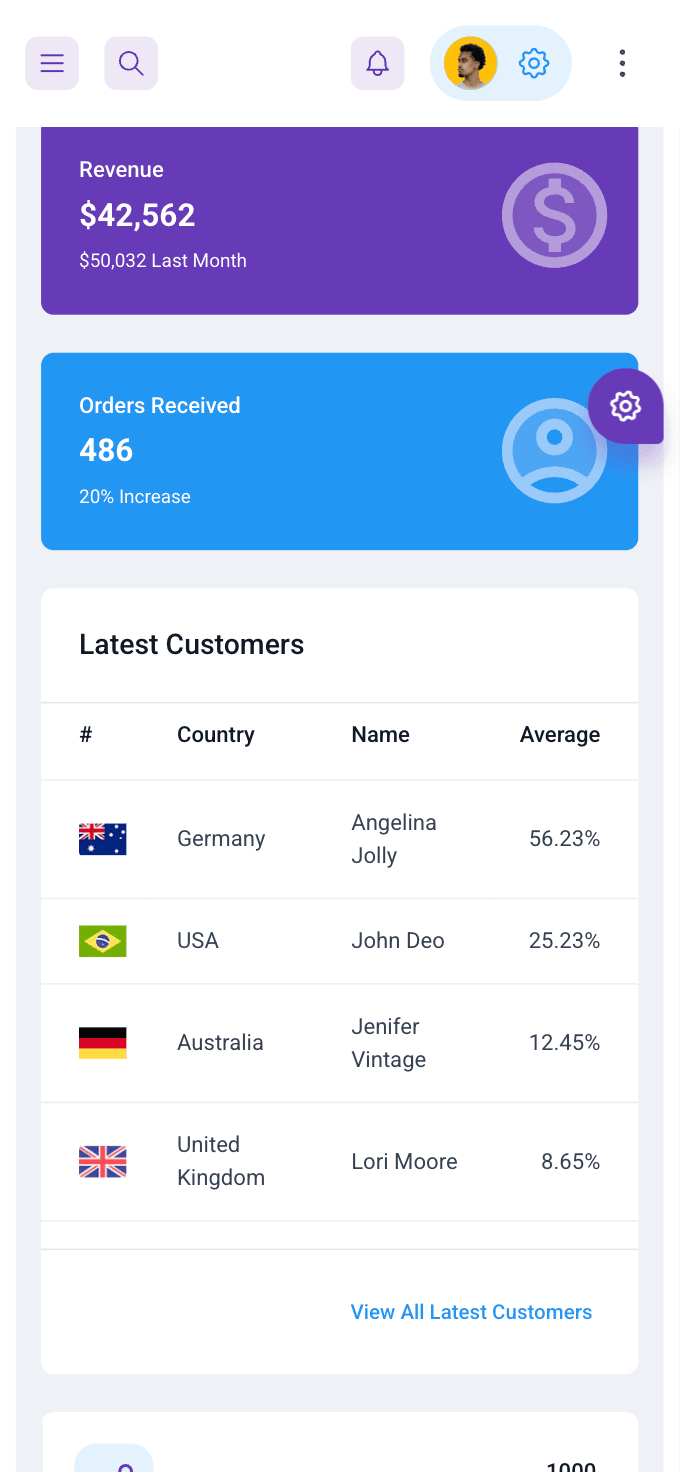The height and width of the screenshot is (1472, 680).
Task: Click the Orders Received 486 card
Action: (x=339, y=451)
